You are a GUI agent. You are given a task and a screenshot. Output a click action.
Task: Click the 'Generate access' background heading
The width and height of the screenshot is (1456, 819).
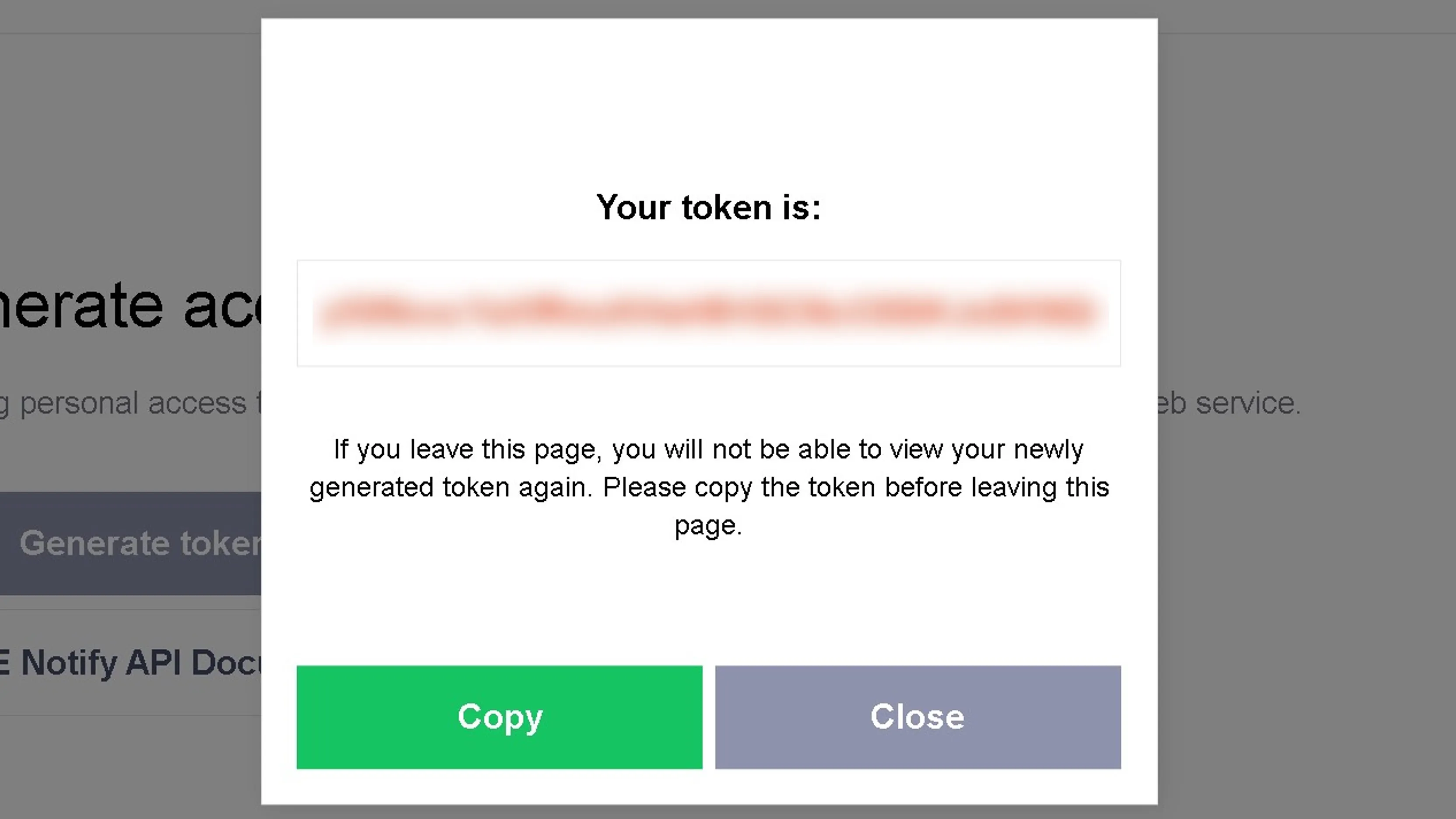tap(130, 306)
